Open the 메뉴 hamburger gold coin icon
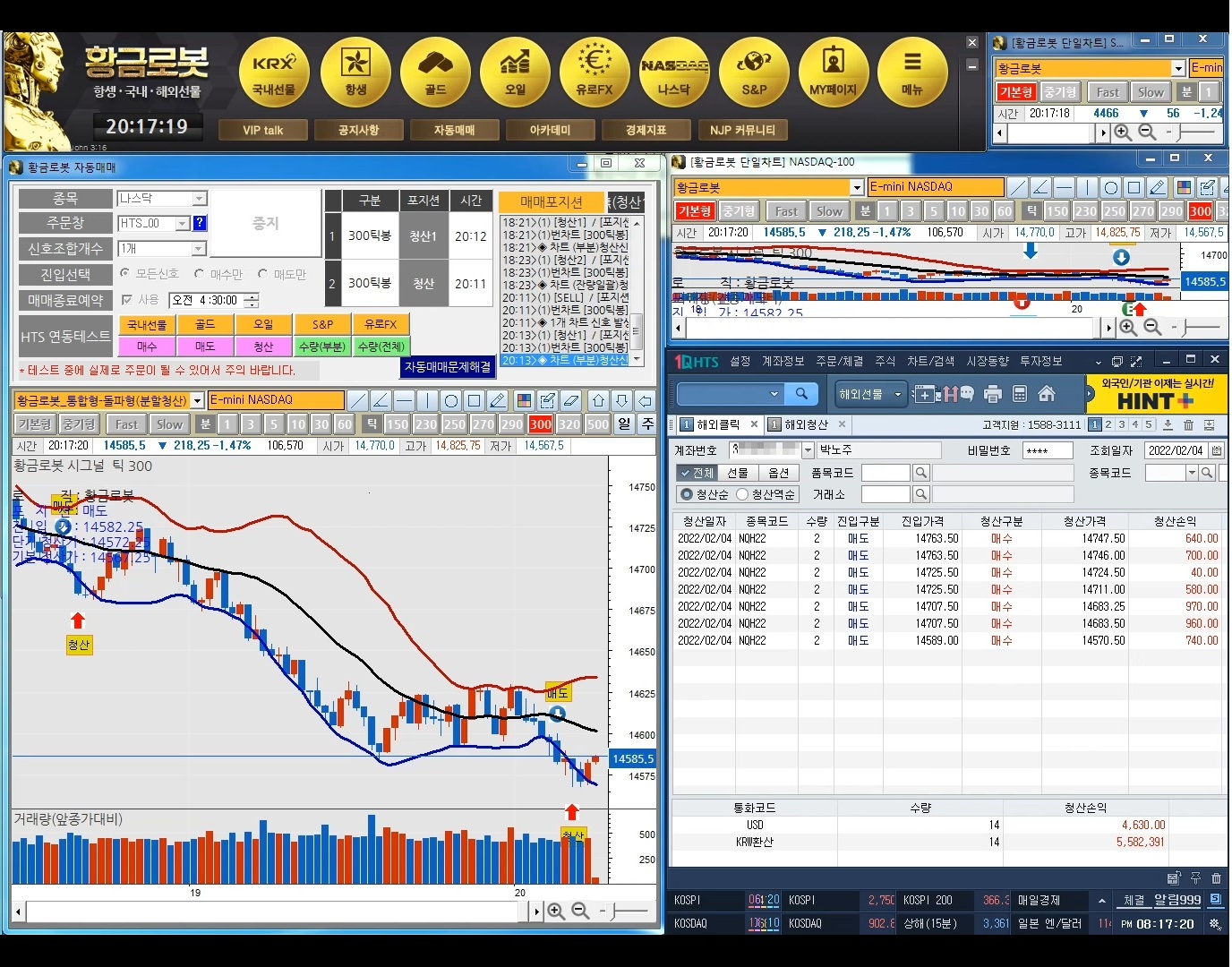This screenshot has height=967, width=1232. point(912,73)
